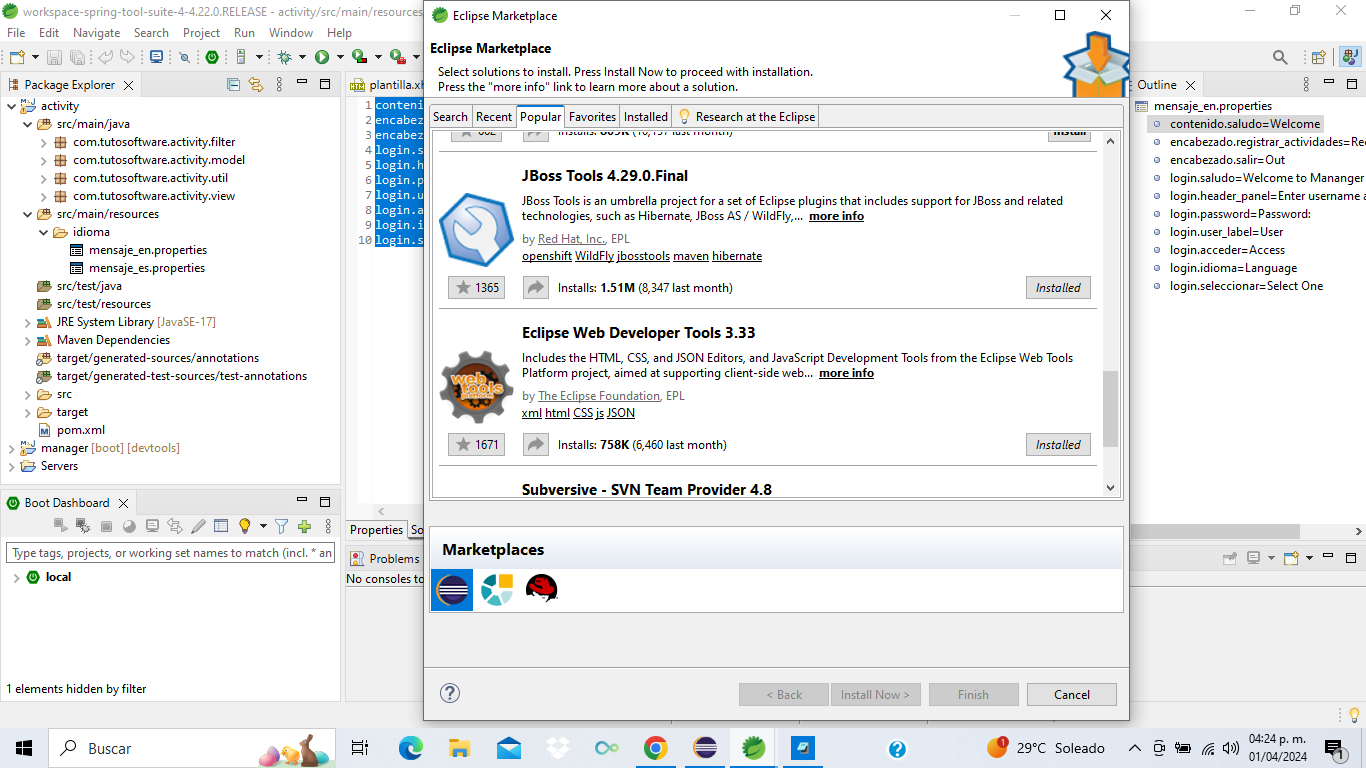Click the Eclipse Marketplace help question icon

[x=450, y=693]
